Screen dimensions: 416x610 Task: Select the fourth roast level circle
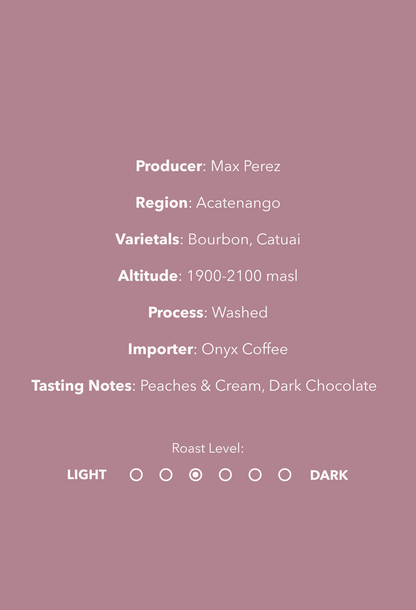point(225,475)
